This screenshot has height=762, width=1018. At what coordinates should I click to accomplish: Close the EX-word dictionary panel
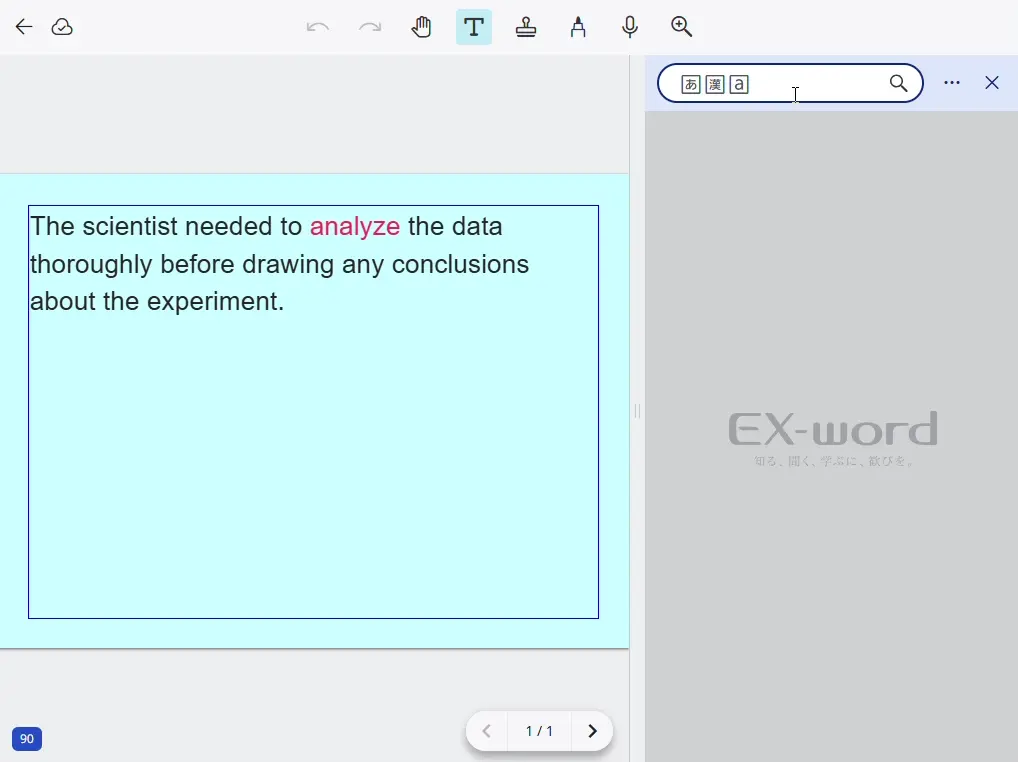(992, 83)
